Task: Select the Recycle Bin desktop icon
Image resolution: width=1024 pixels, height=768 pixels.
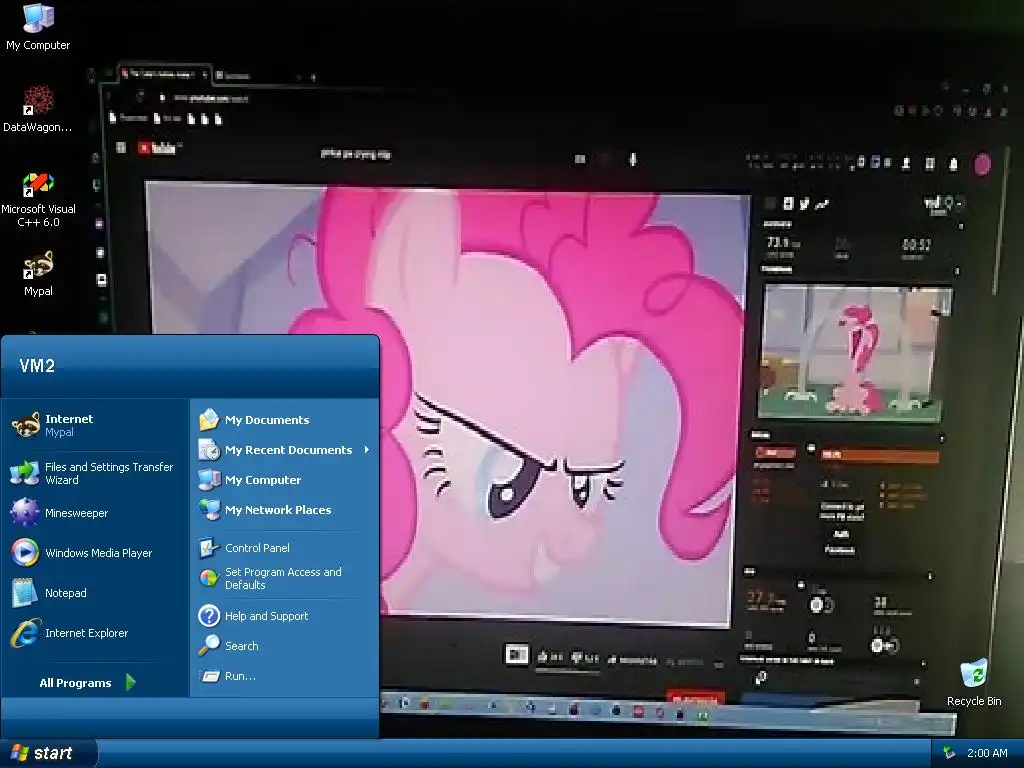Action: tap(974, 683)
